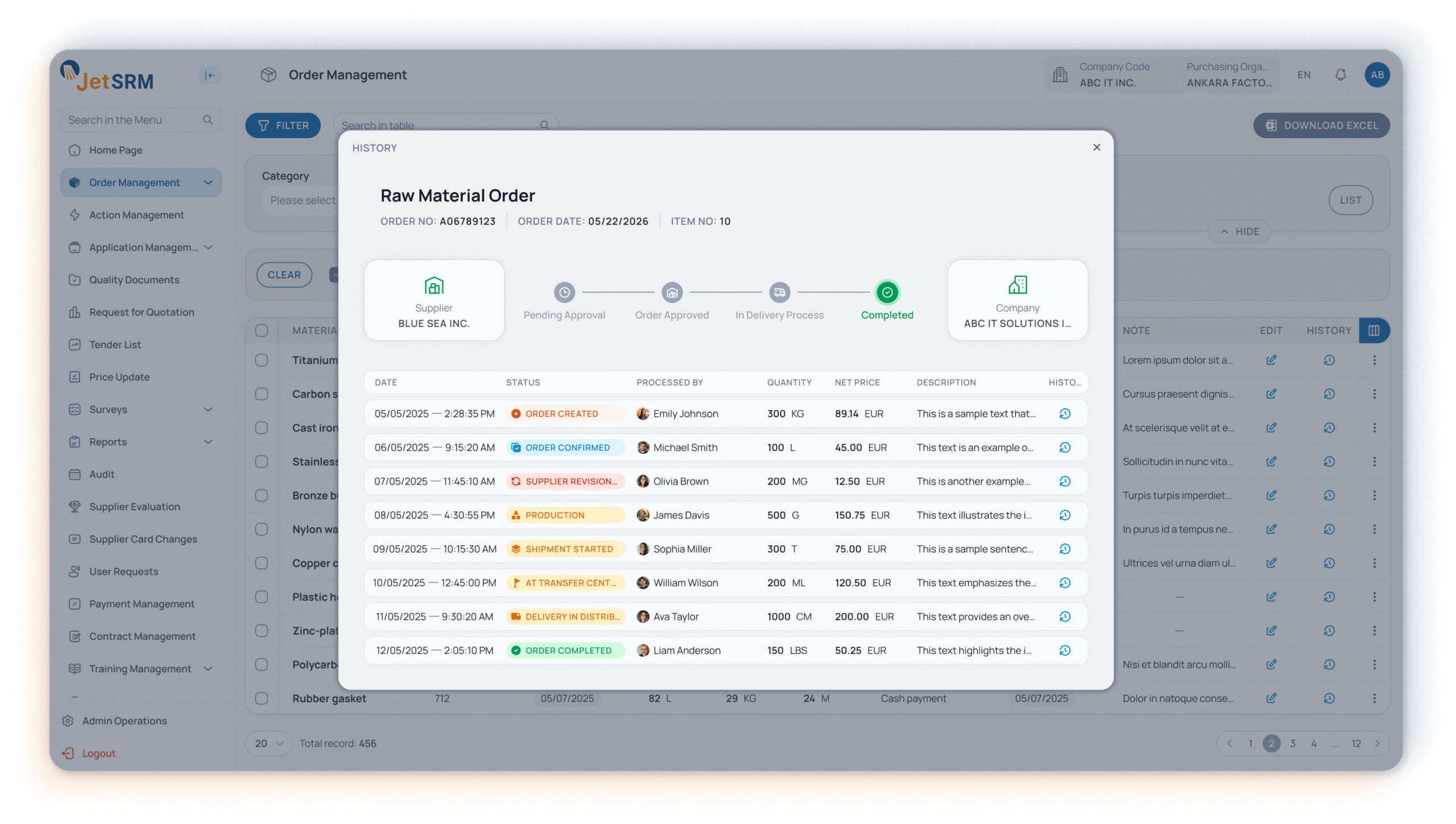Check the Rubber gasket row checkbox
This screenshot has width=1456, height=824.
pos(262,698)
